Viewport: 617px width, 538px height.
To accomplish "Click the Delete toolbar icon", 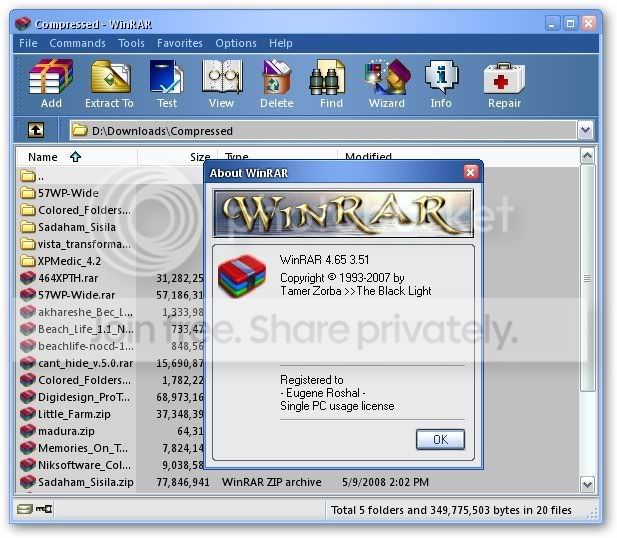I will 276,77.
